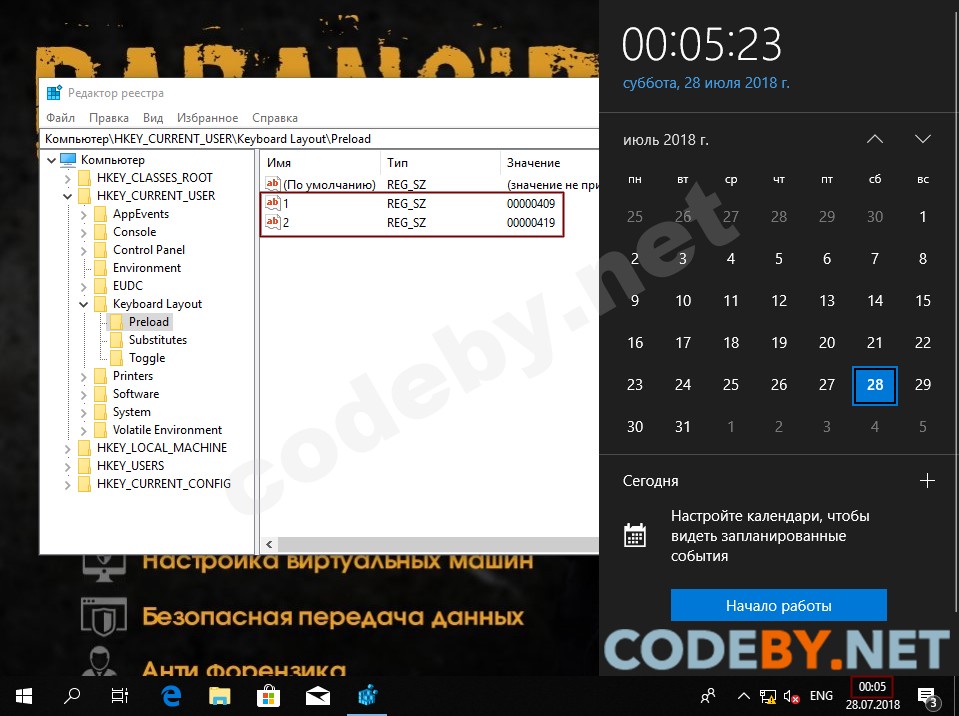The width and height of the screenshot is (959, 716).
Task: Go to next month in calendar
Action: (x=923, y=139)
